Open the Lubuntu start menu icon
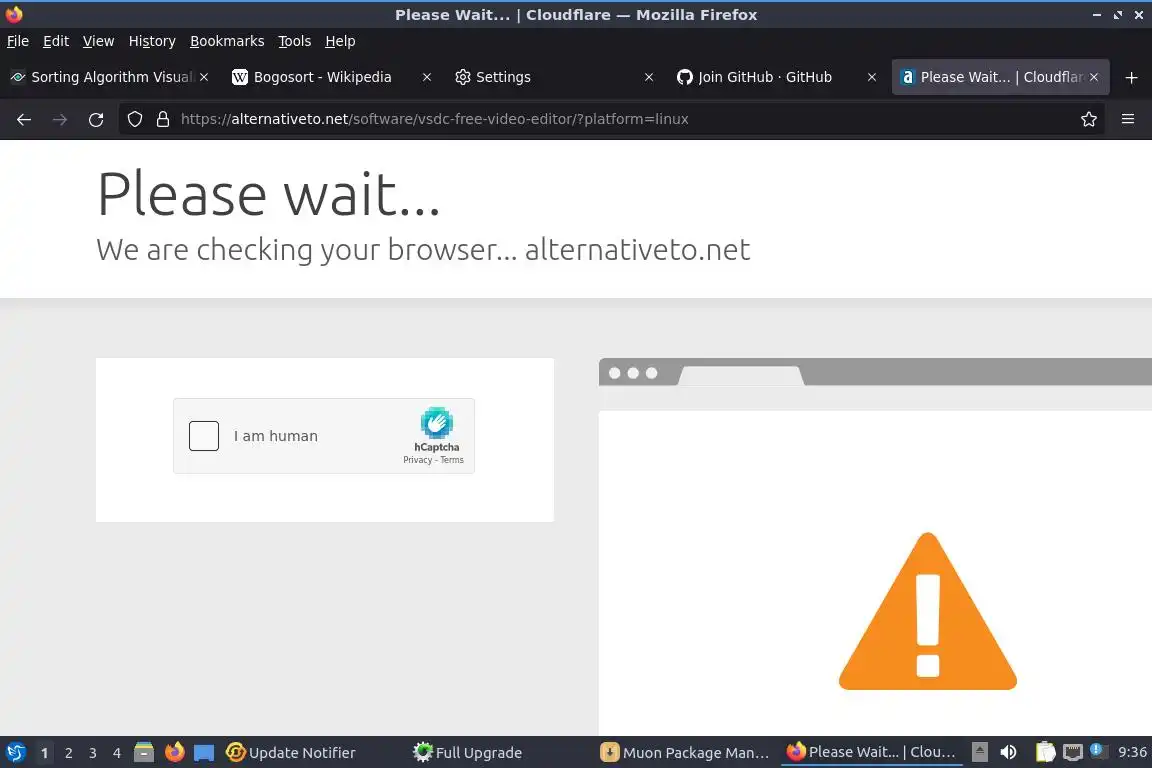This screenshot has height=768, width=1152. coord(15,753)
